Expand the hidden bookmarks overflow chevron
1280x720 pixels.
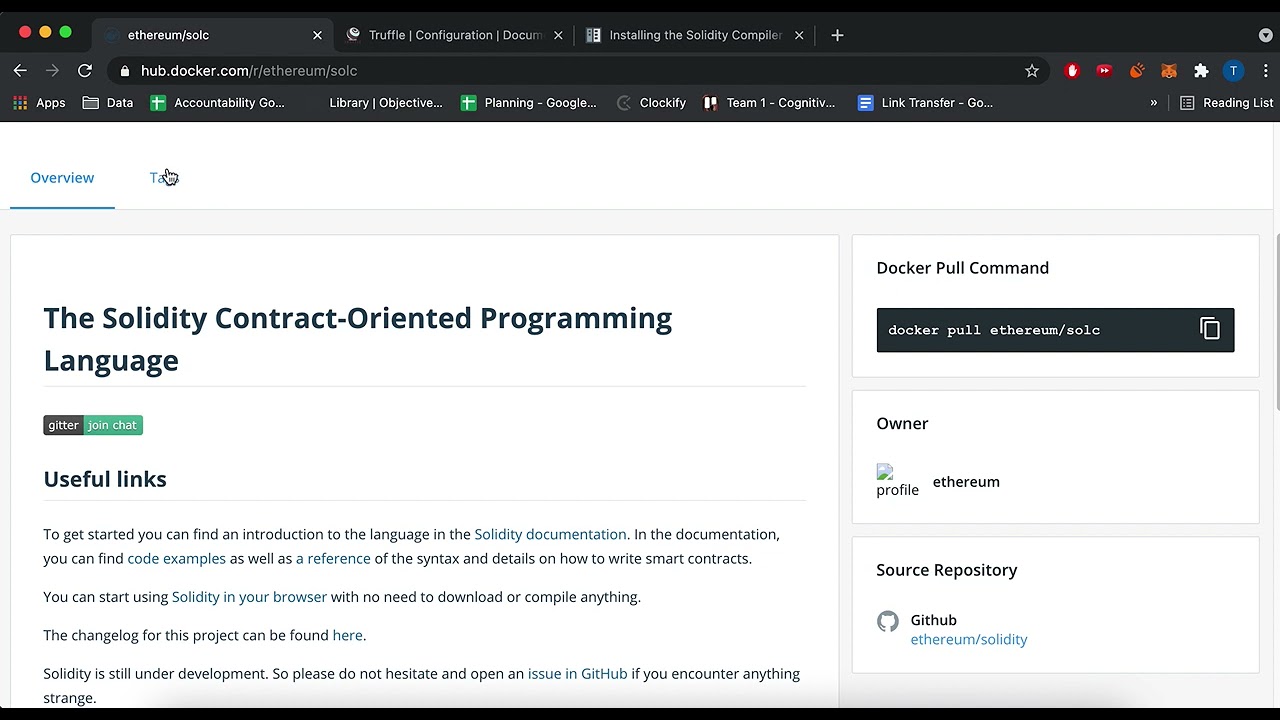pos(1153,103)
